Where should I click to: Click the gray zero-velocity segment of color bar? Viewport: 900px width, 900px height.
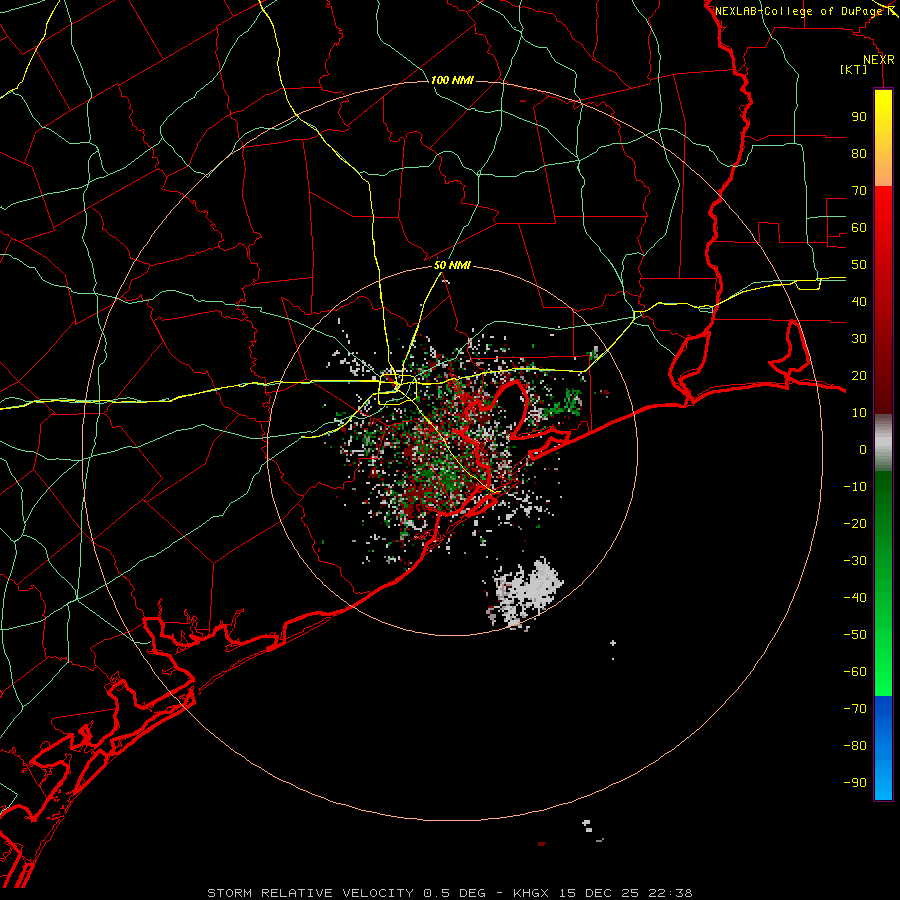pyautogui.click(x=883, y=443)
